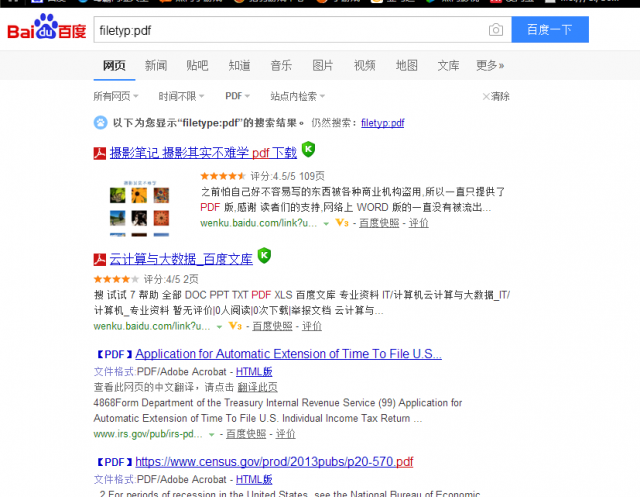Click 翻译此页 translate link
Screen dimensions: 640x497
coord(258,387)
